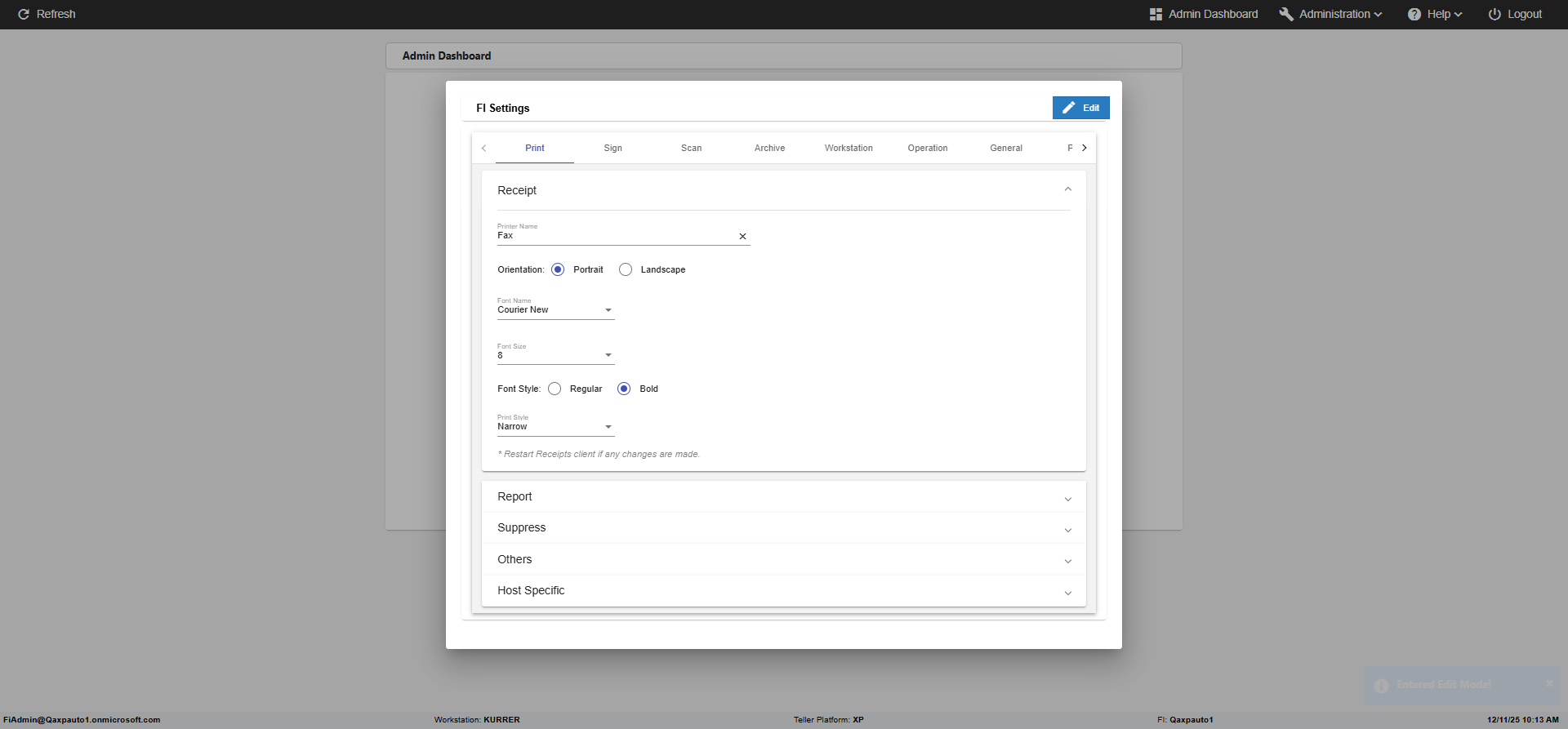Click the Refresh label
Image resolution: width=1568 pixels, height=729 pixels.
click(x=56, y=14)
